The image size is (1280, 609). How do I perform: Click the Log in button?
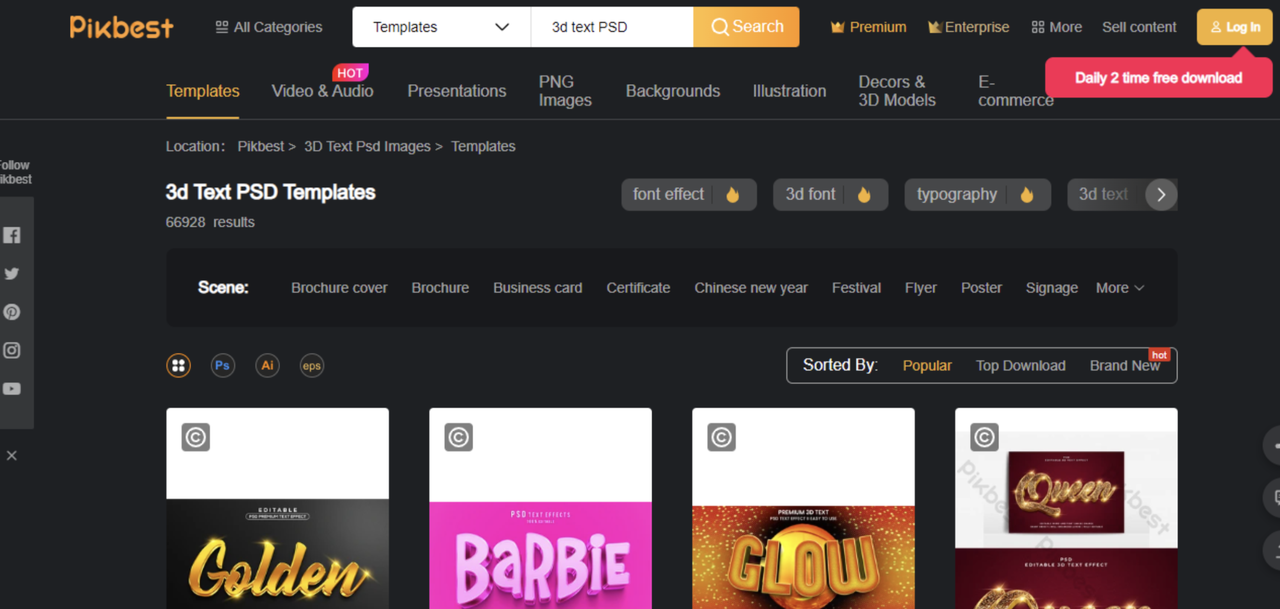1235,27
